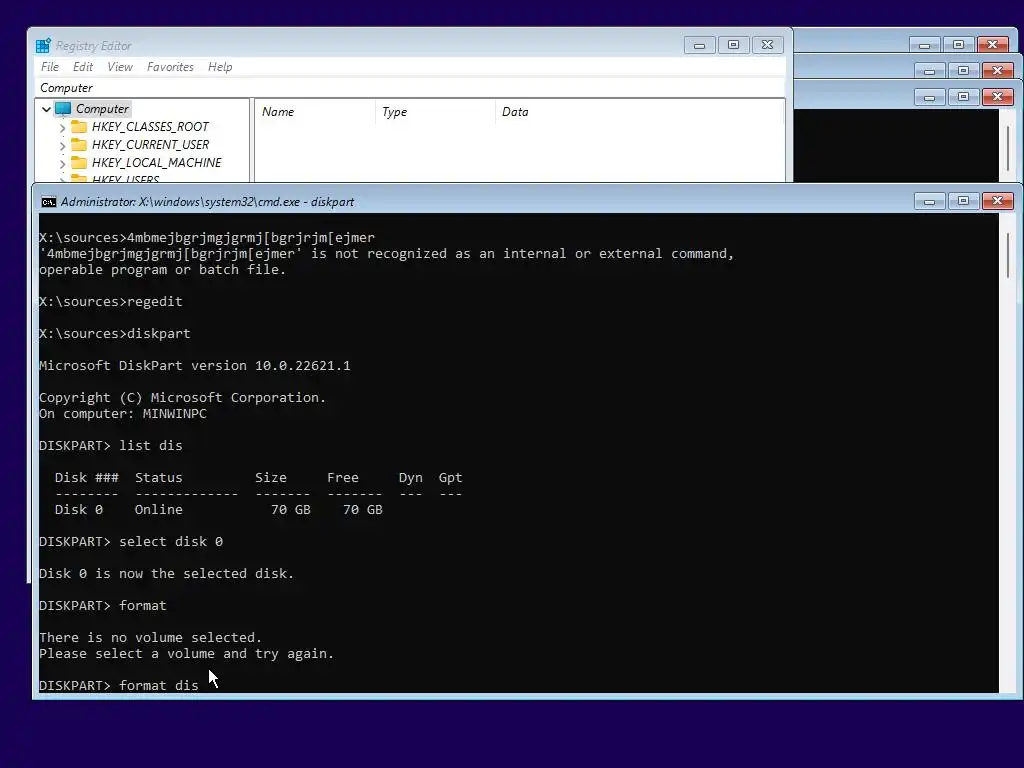Screen dimensions: 1024x768
Task: Click the Computer node monitor icon
Action: click(x=63, y=108)
